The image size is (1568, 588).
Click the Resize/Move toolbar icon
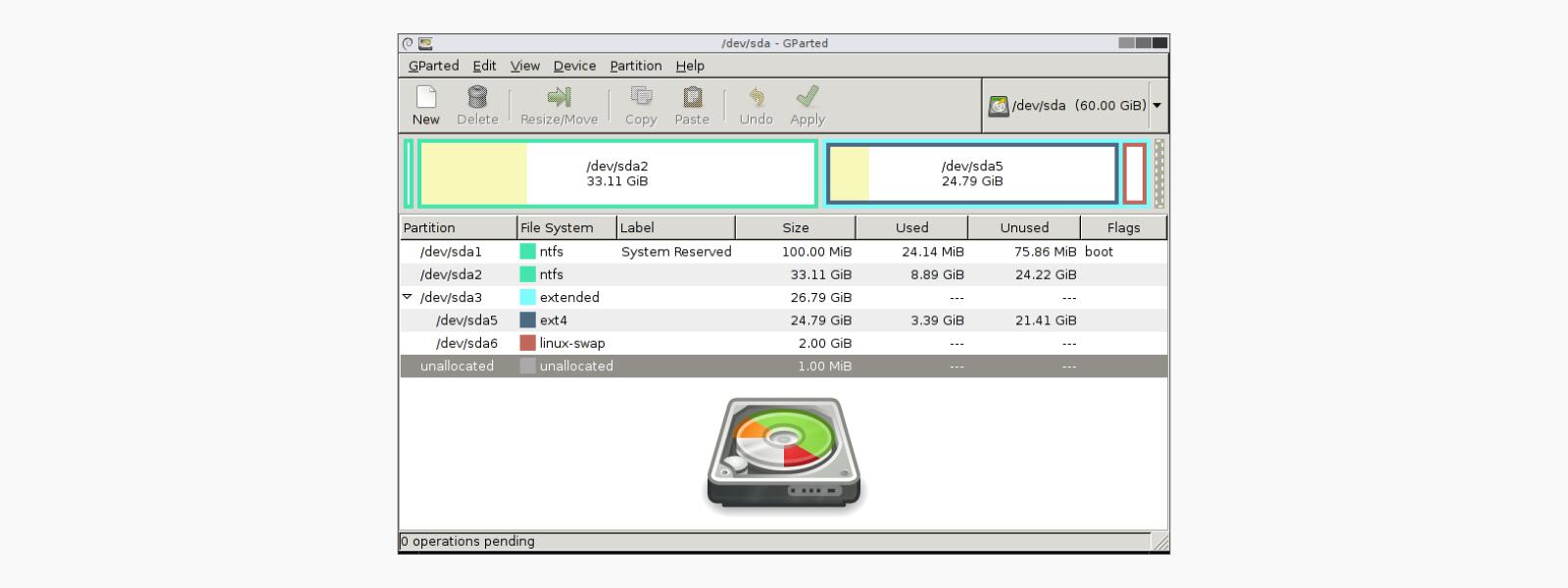pyautogui.click(x=559, y=96)
